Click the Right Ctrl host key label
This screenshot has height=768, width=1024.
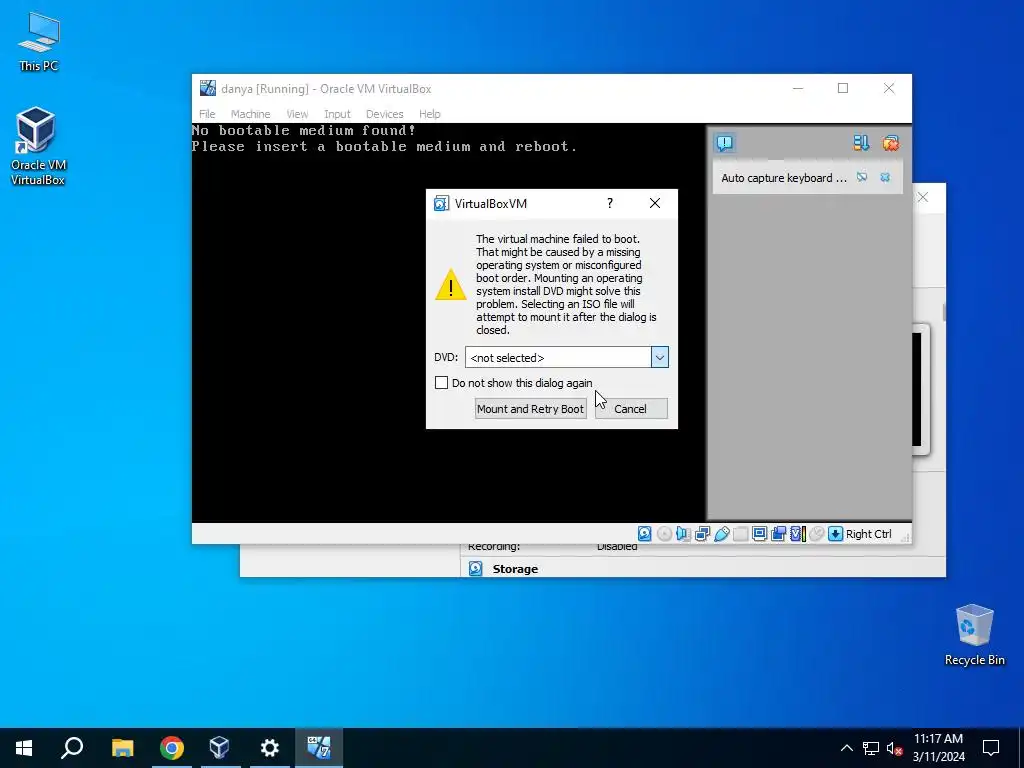(869, 534)
